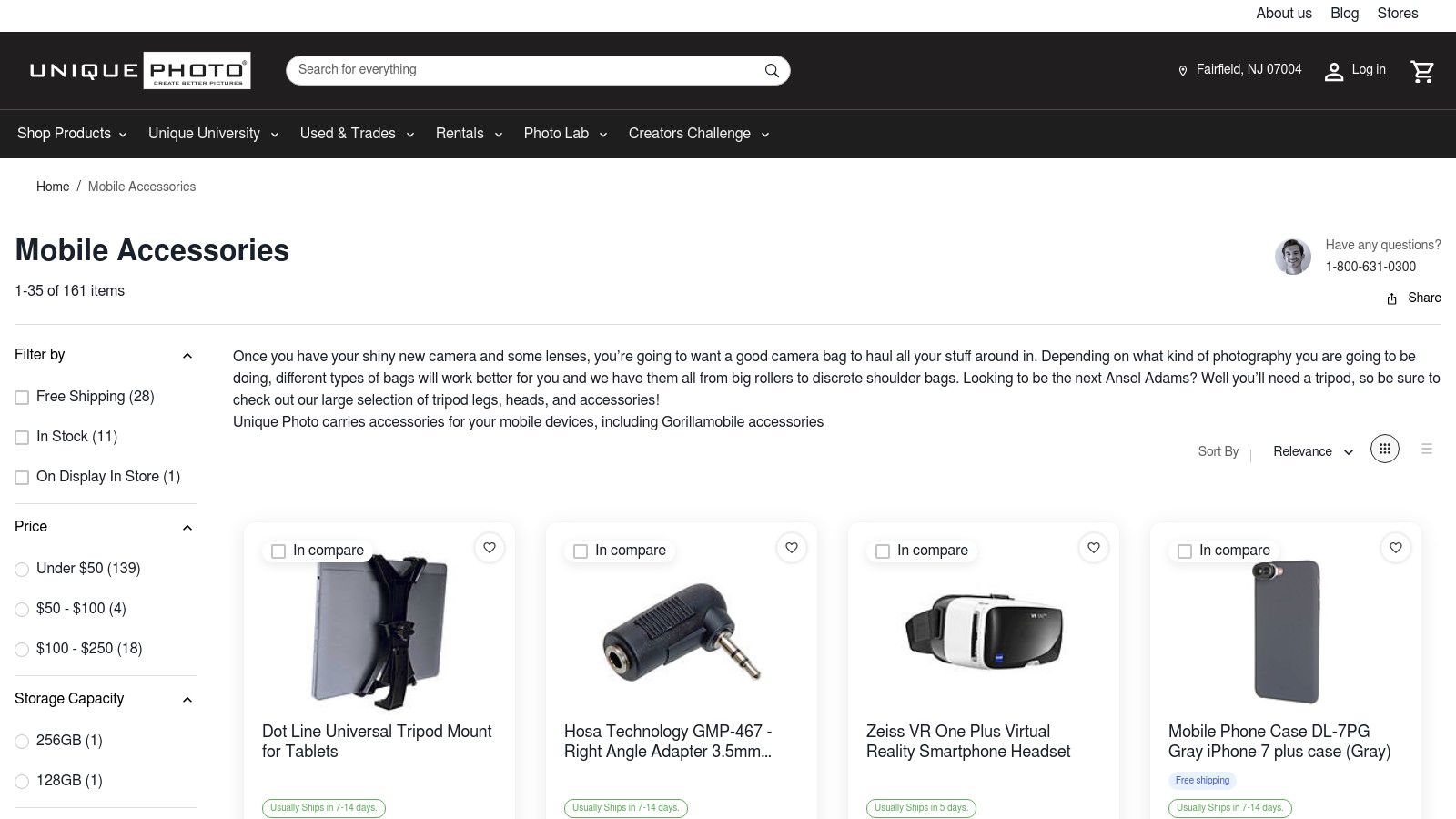Check the In Stock filter

22,438
